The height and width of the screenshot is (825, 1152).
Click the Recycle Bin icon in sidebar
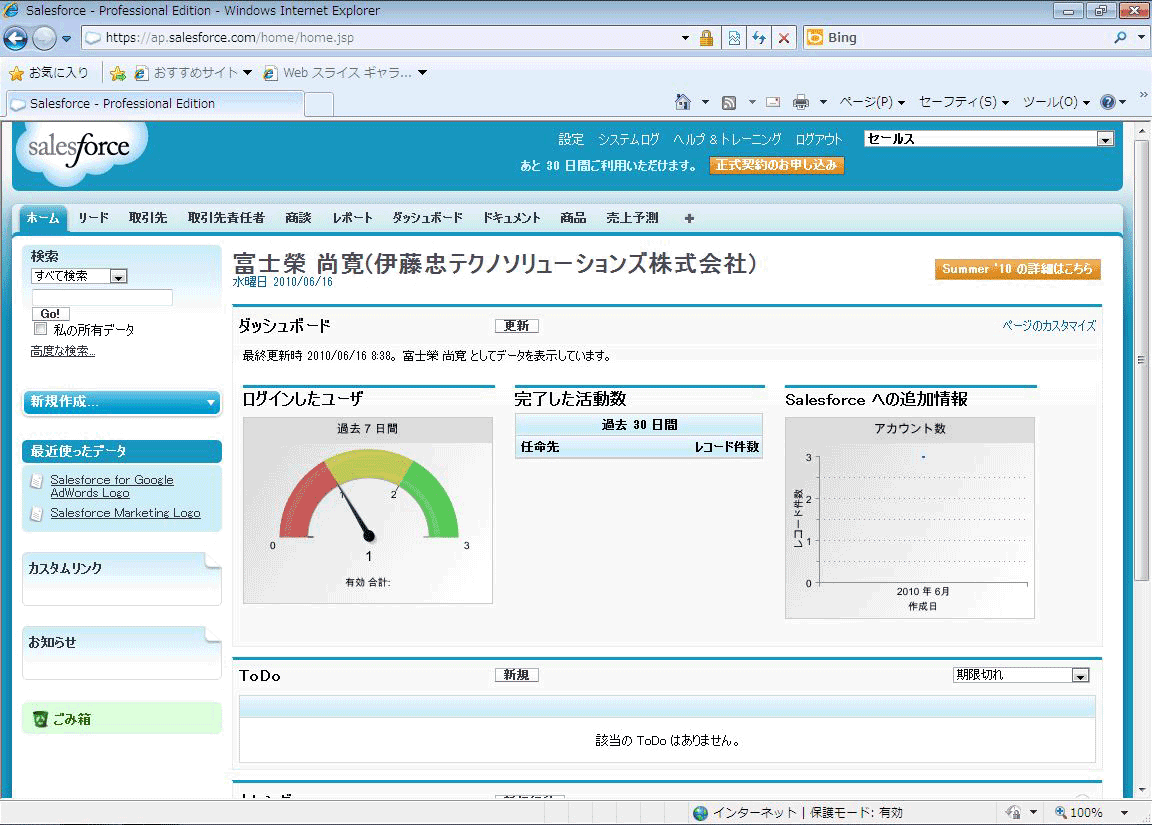coord(40,719)
